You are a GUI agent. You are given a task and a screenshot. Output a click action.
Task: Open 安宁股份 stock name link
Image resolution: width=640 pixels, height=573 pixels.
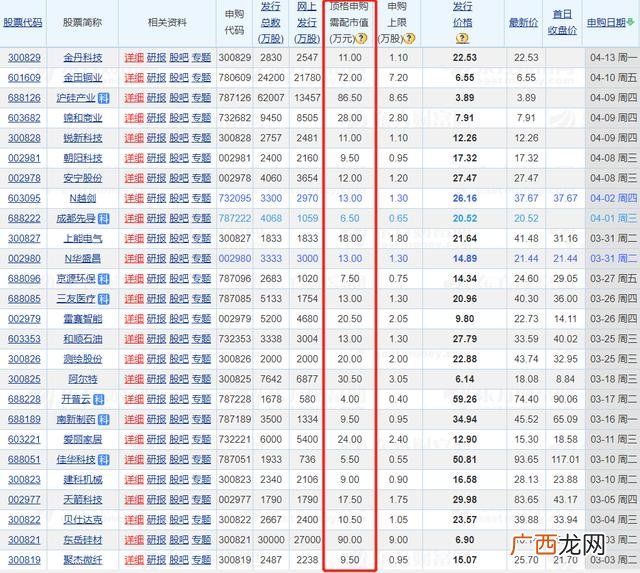[83, 178]
